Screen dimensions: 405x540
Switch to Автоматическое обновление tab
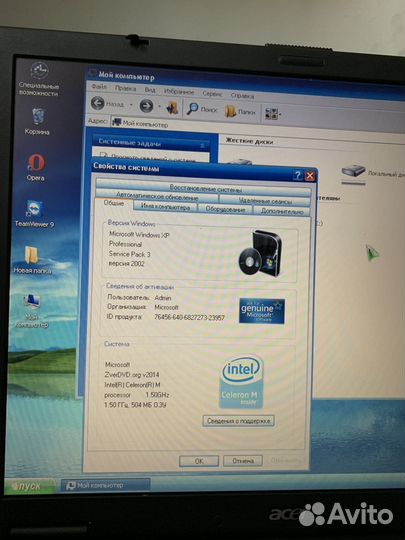click(x=157, y=196)
